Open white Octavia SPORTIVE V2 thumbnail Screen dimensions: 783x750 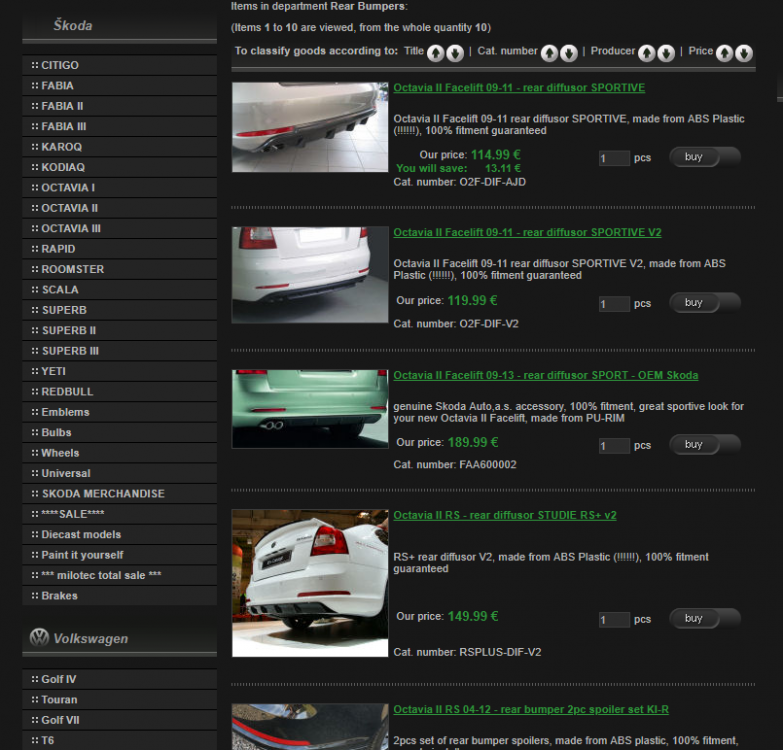tap(310, 275)
